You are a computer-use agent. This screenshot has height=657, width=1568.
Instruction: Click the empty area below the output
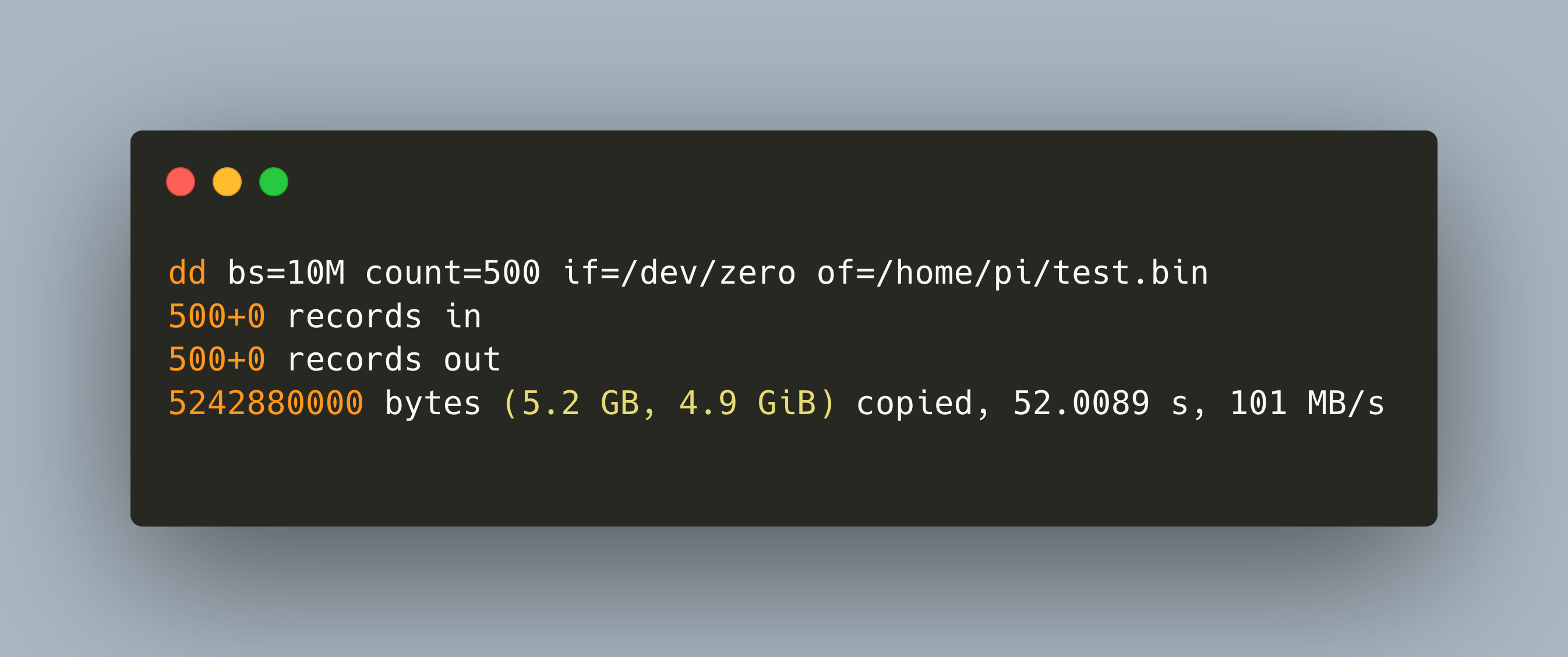click(783, 475)
